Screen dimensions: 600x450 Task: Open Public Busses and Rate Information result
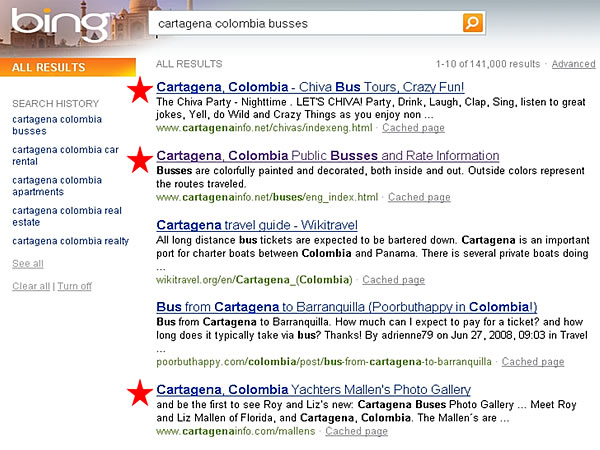coord(314,156)
